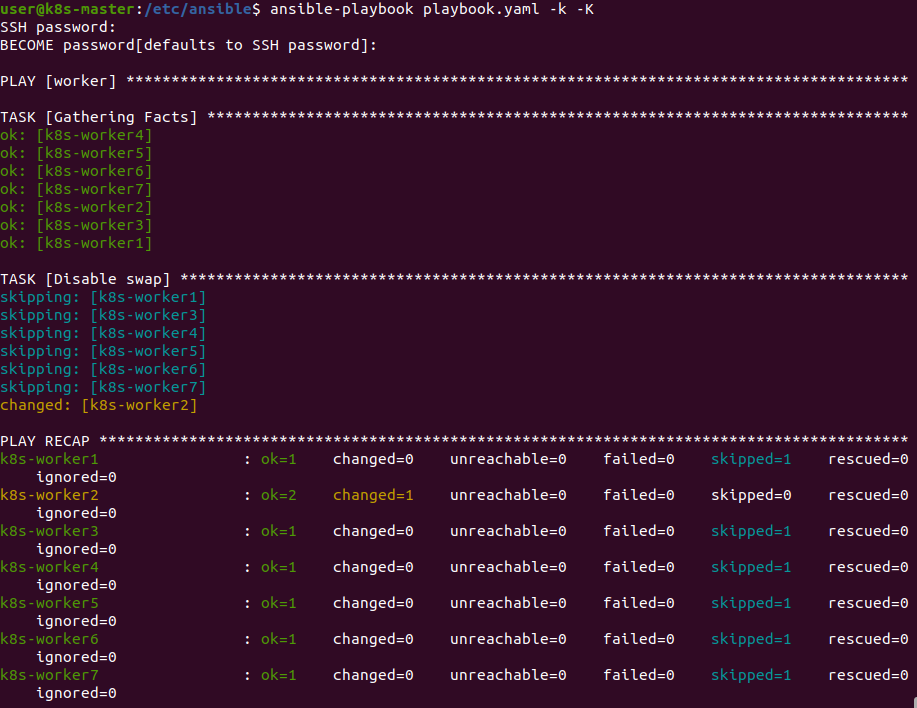This screenshot has height=708, width=917.
Task: Click the 'ansible-playbook playbook.yaml -k -K' command text
Action: tap(432, 9)
